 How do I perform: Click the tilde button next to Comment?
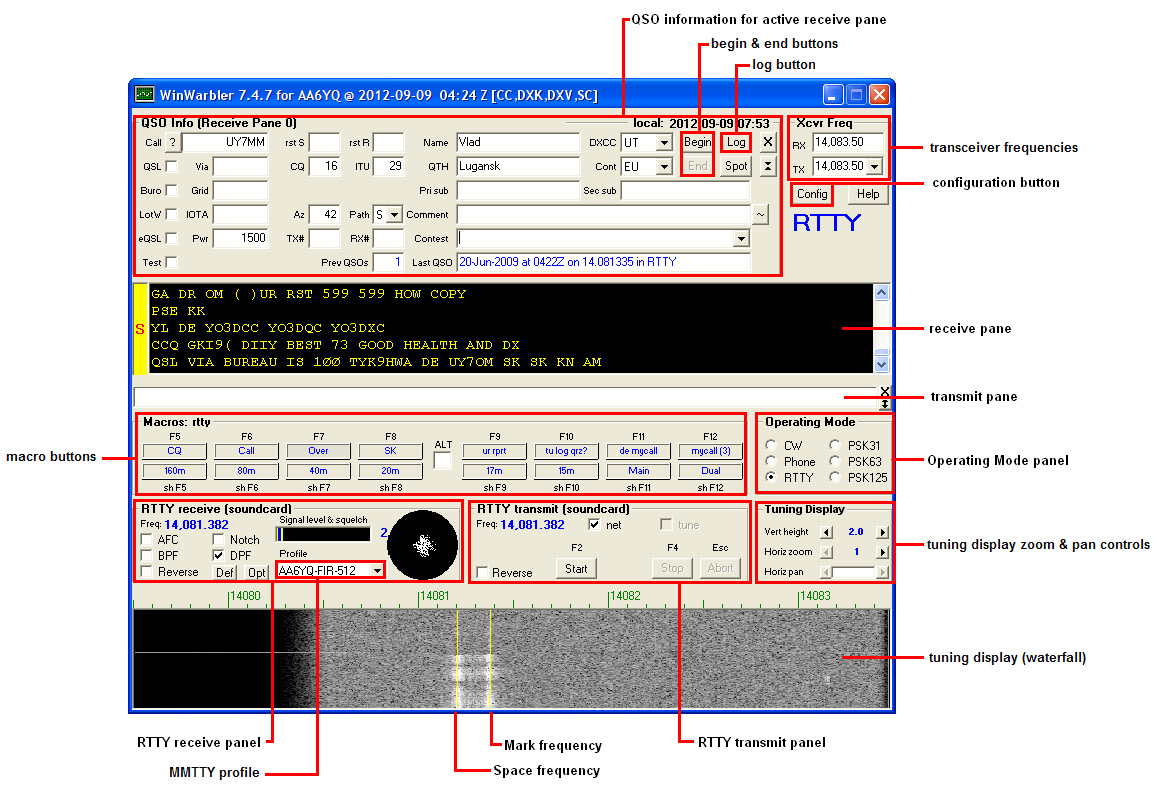coord(760,215)
